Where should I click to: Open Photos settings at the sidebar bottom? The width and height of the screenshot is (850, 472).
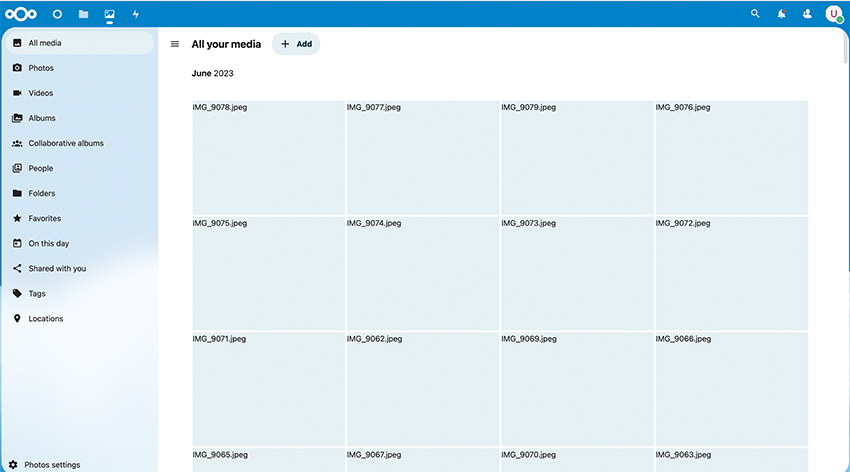[52, 465]
